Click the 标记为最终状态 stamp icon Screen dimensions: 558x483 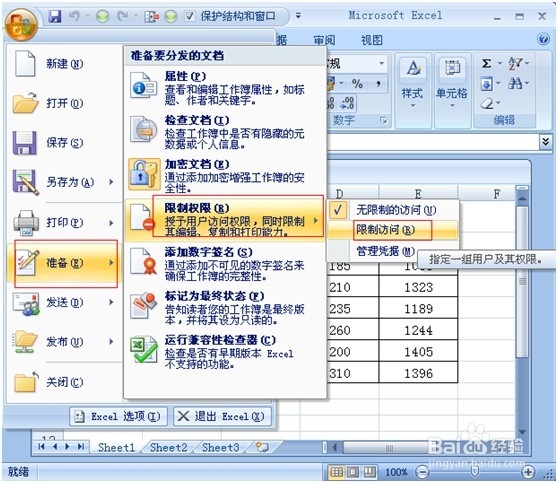pyautogui.click(x=143, y=306)
